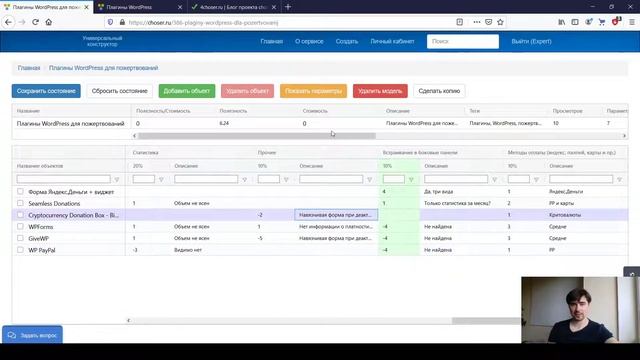Close the 4choser.ru blog tab
Viewport: 640px width, 360px height.
274,7
